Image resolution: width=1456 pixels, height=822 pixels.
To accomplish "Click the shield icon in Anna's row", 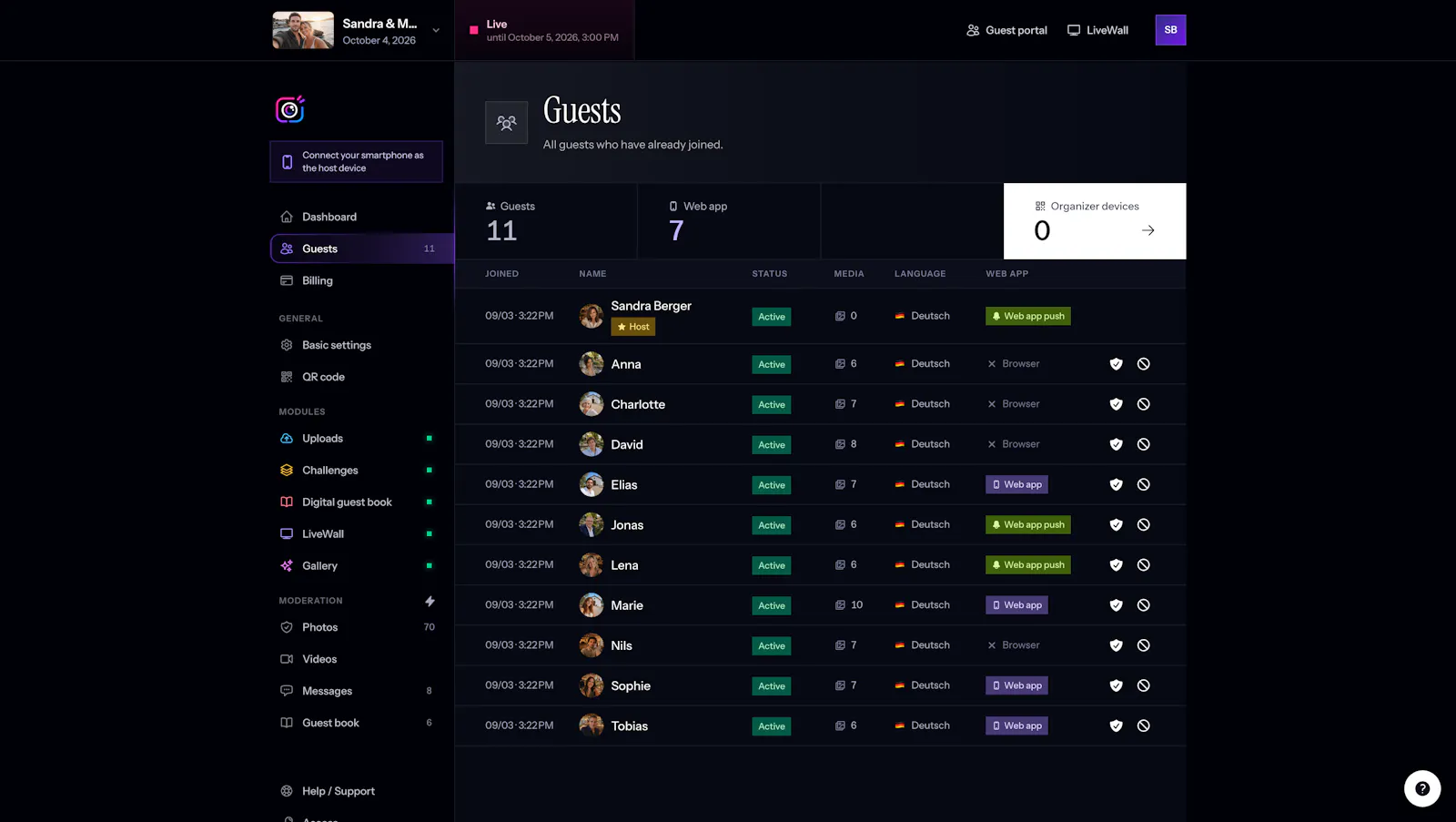I will click(1116, 364).
